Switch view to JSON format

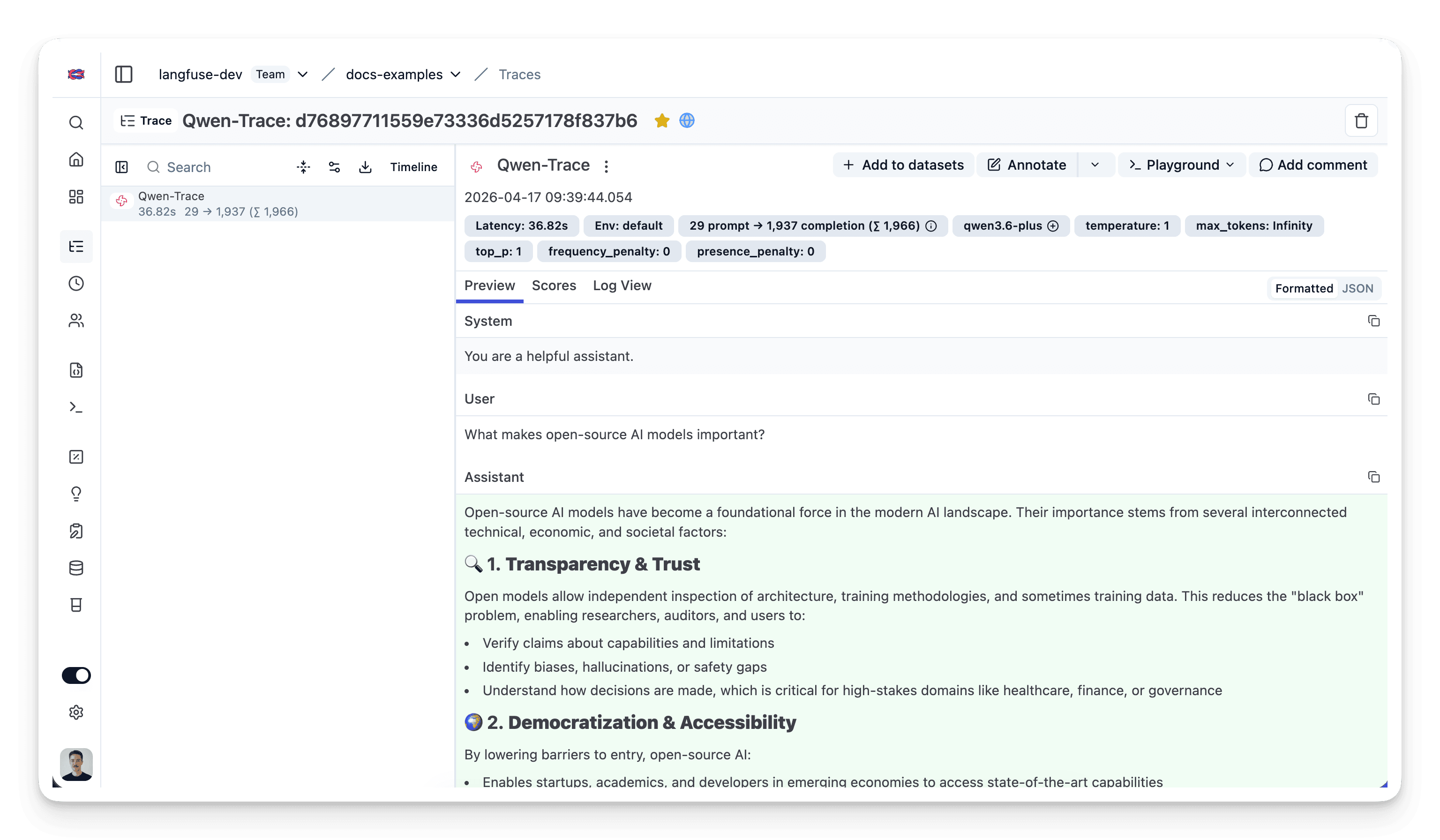[1357, 289]
